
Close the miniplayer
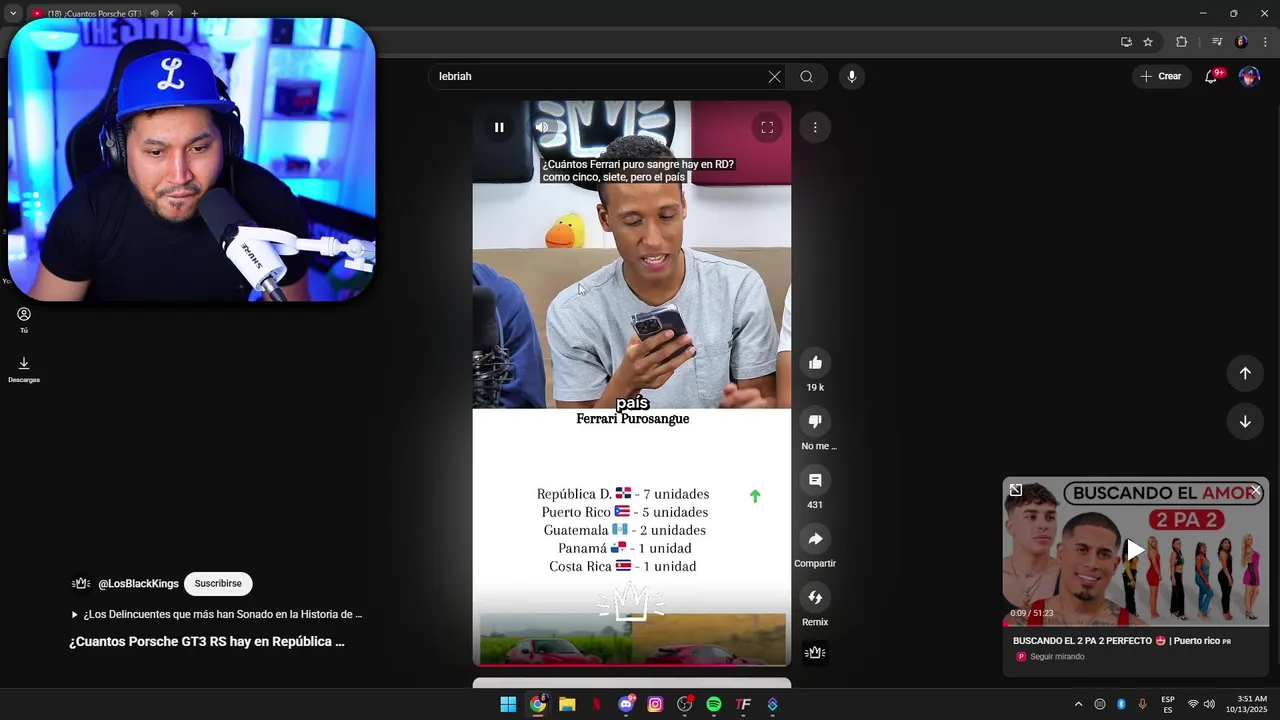click(x=1256, y=490)
